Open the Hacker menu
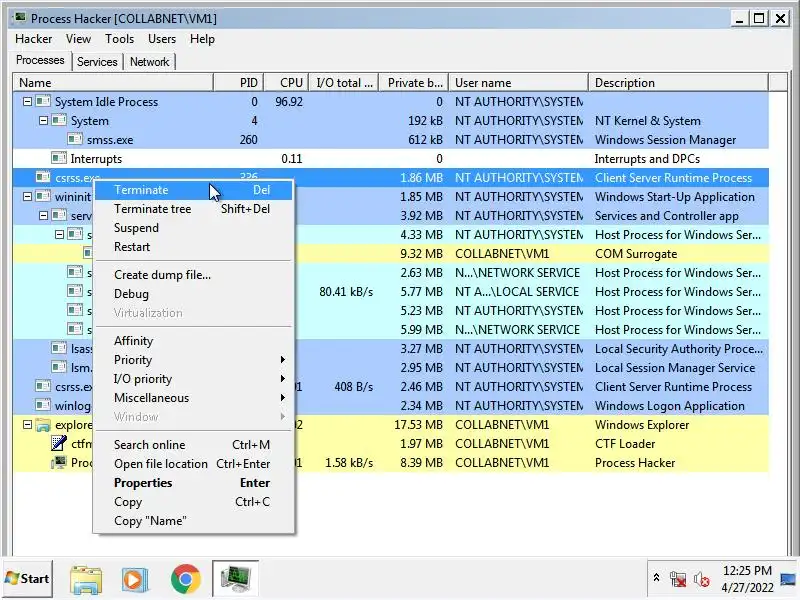800x600 pixels. [34, 39]
